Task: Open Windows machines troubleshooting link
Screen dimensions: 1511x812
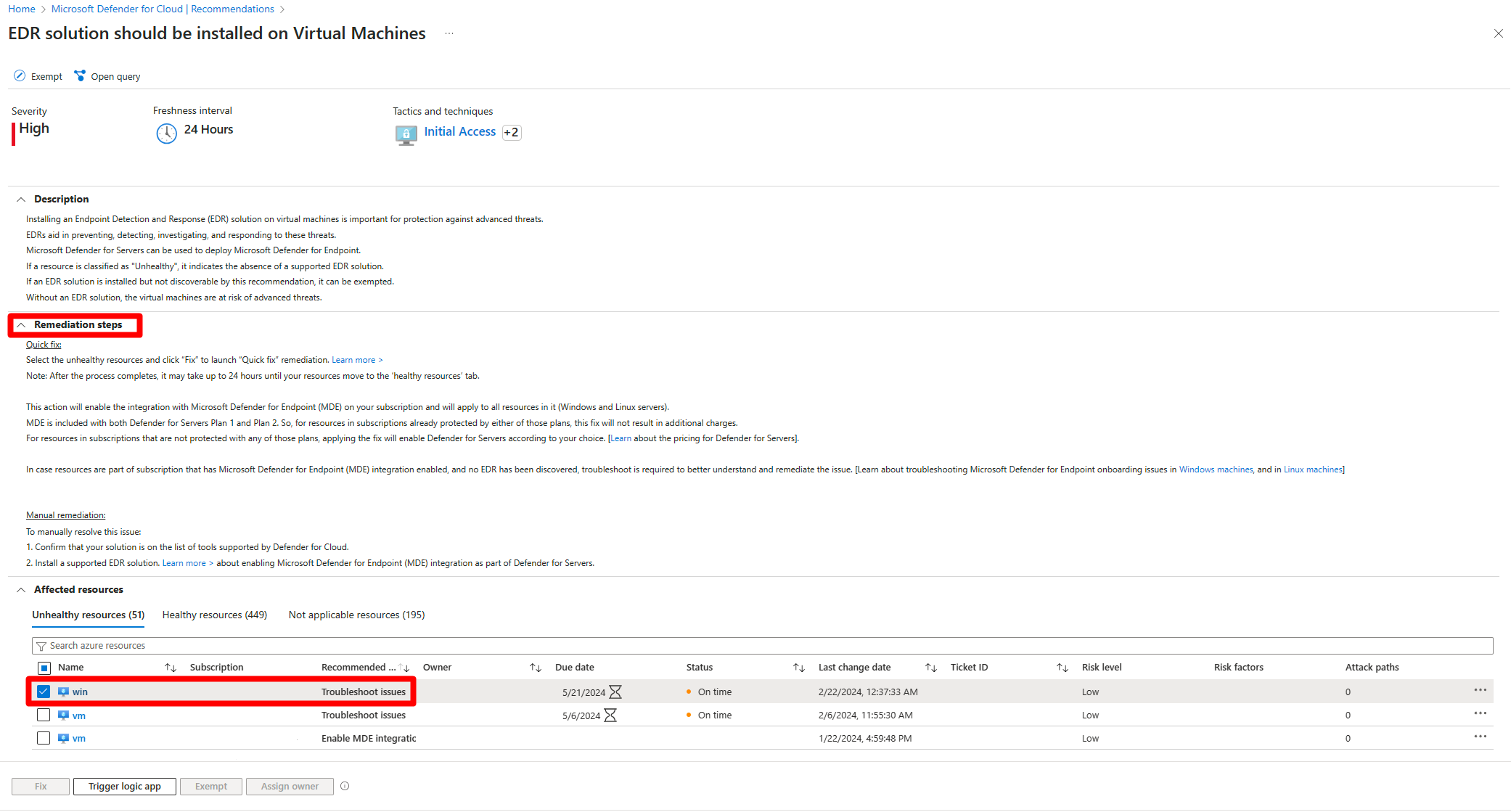Action: pyautogui.click(x=1216, y=469)
